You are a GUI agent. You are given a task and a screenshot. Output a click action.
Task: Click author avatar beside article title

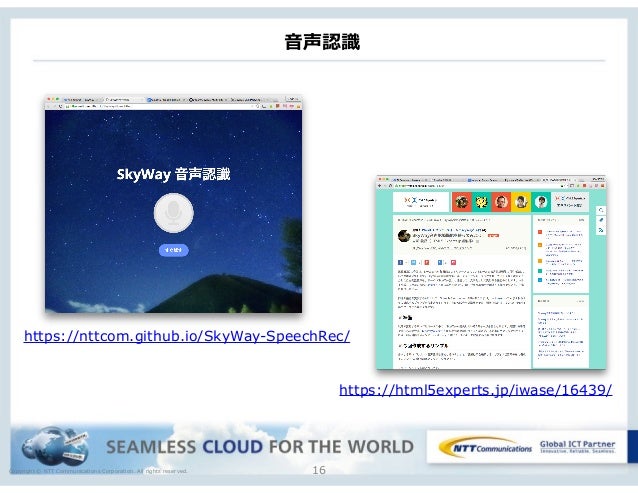click(x=404, y=236)
